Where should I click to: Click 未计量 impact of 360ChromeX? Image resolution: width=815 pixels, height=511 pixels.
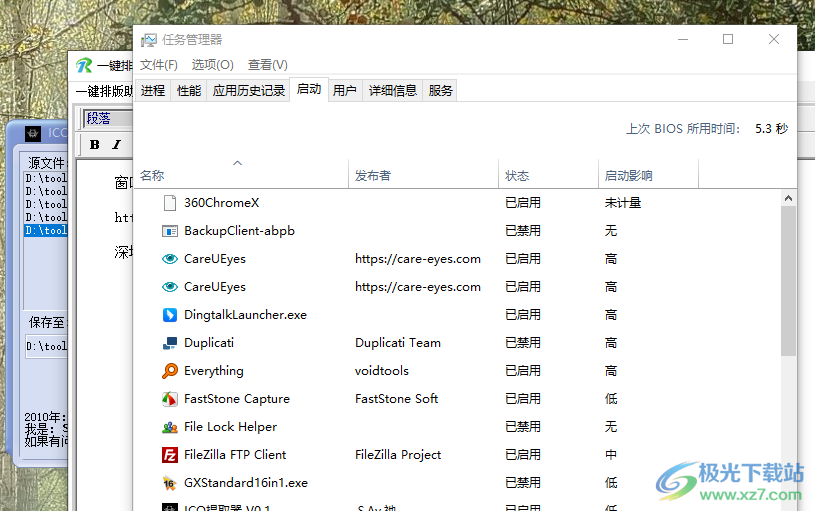(623, 203)
